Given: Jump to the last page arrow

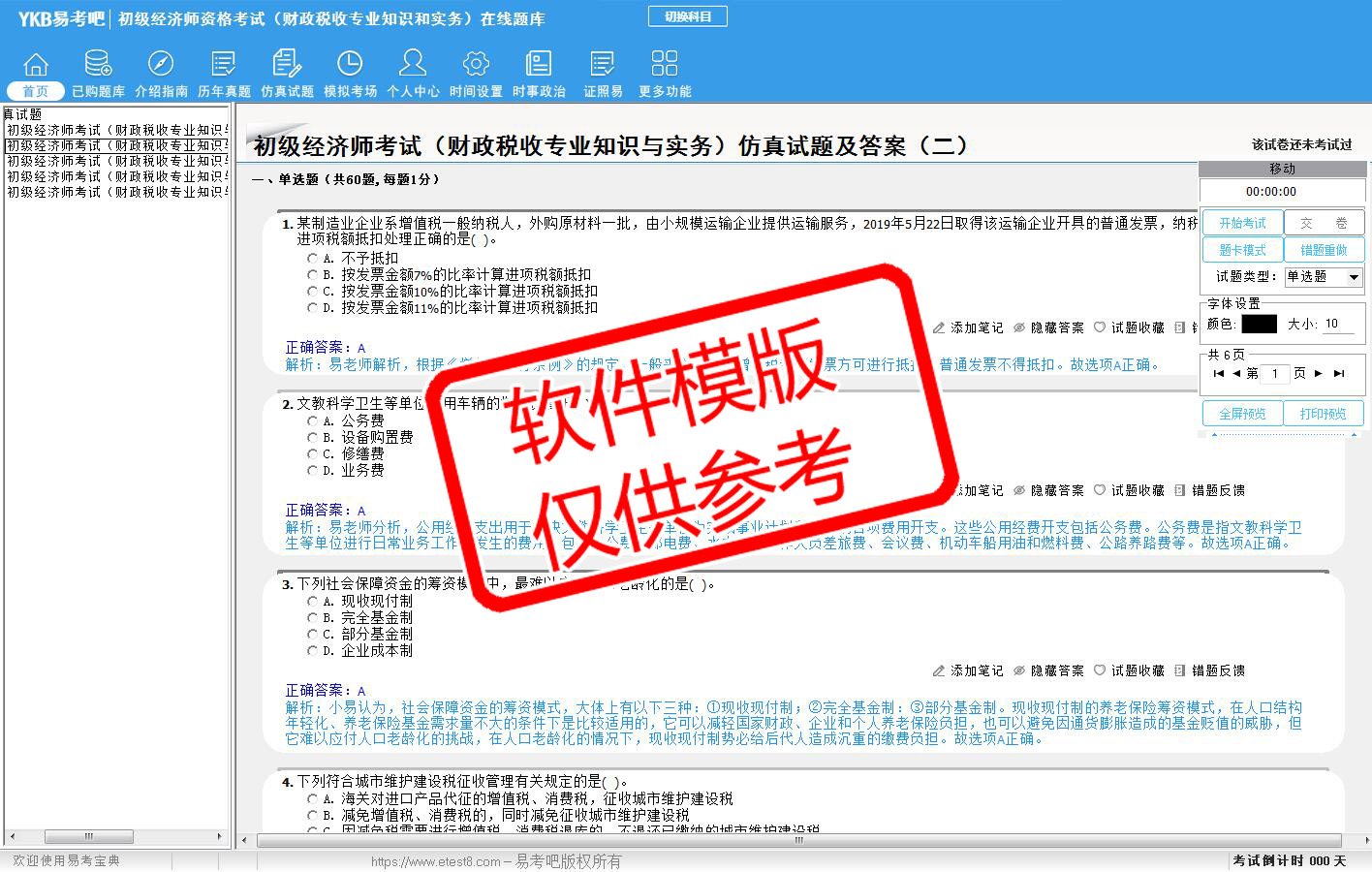Looking at the screenshot, I should 1339,373.
